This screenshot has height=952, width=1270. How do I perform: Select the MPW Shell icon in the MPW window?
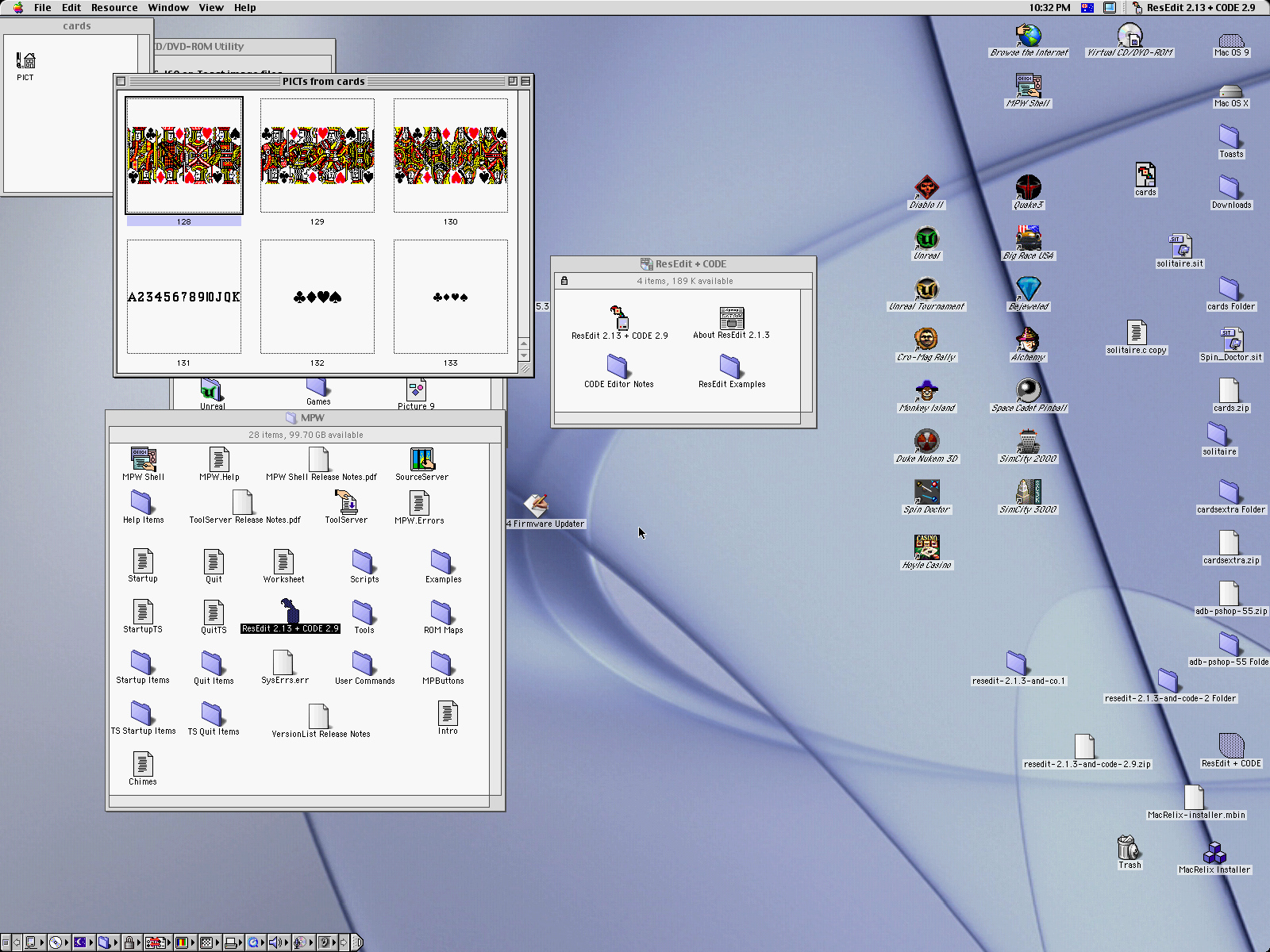tap(144, 459)
